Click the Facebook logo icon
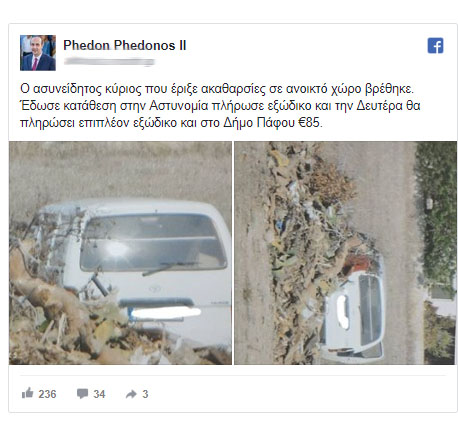The image size is (458, 432). [x=435, y=45]
